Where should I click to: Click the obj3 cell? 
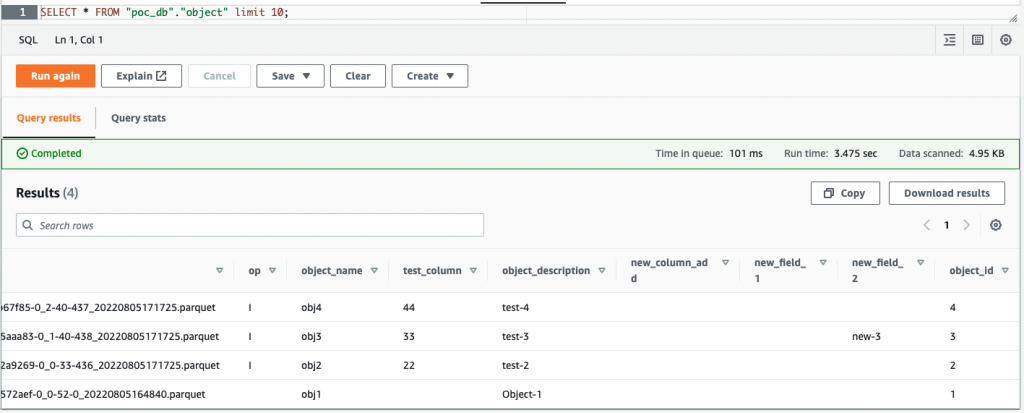[311, 337]
